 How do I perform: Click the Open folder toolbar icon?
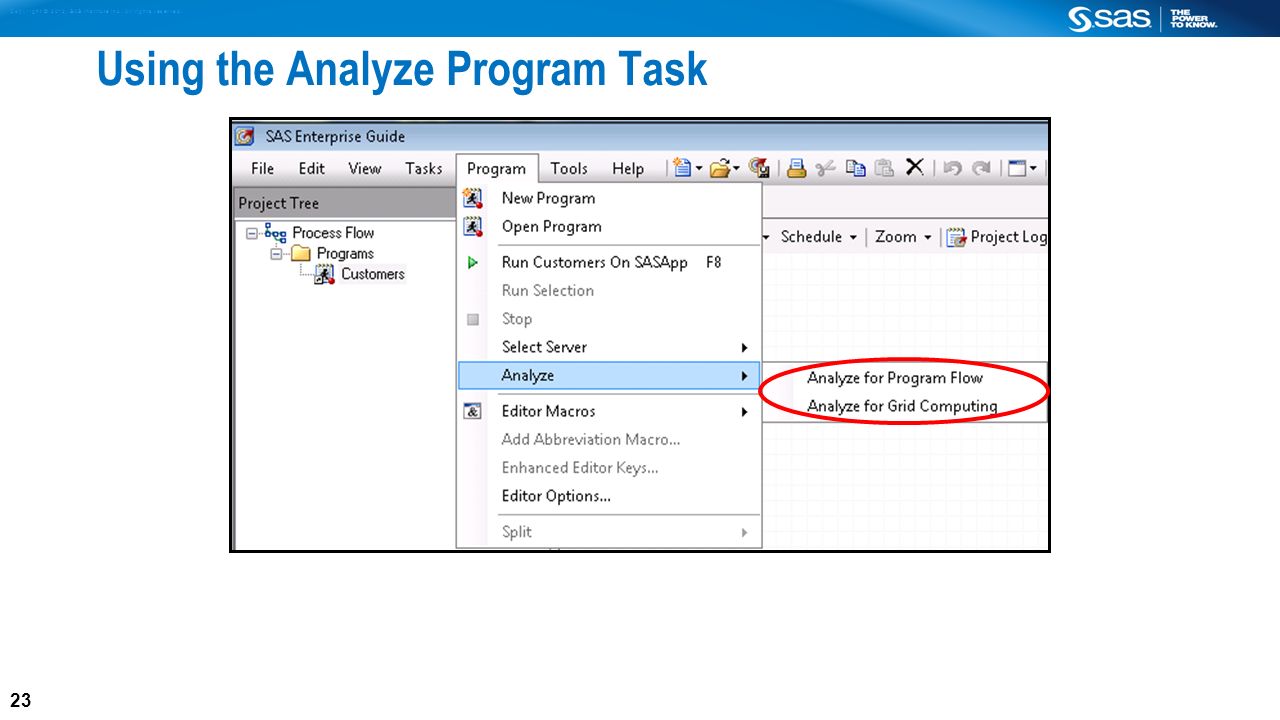pos(719,169)
